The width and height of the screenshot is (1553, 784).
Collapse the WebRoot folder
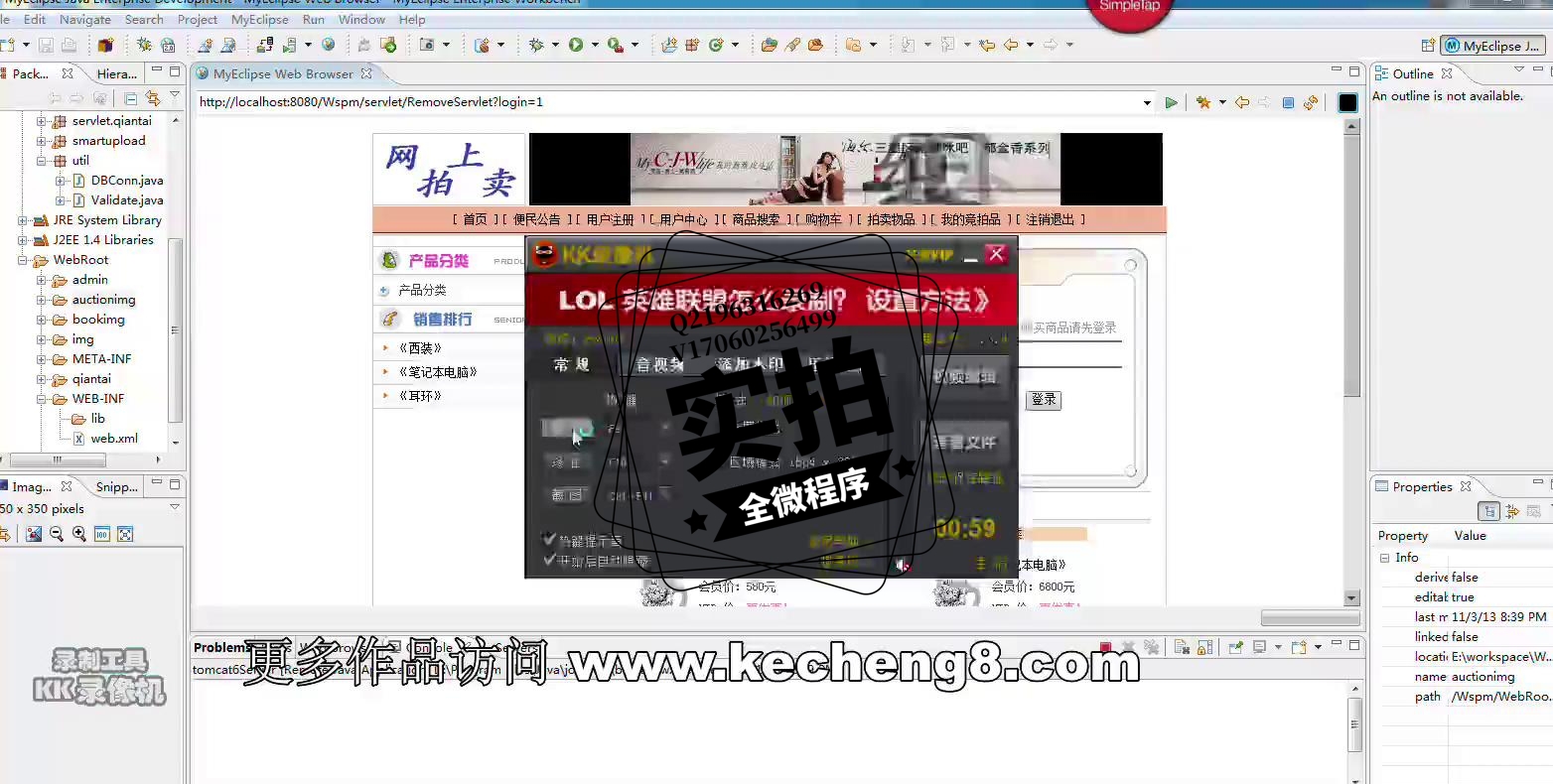coord(22,260)
